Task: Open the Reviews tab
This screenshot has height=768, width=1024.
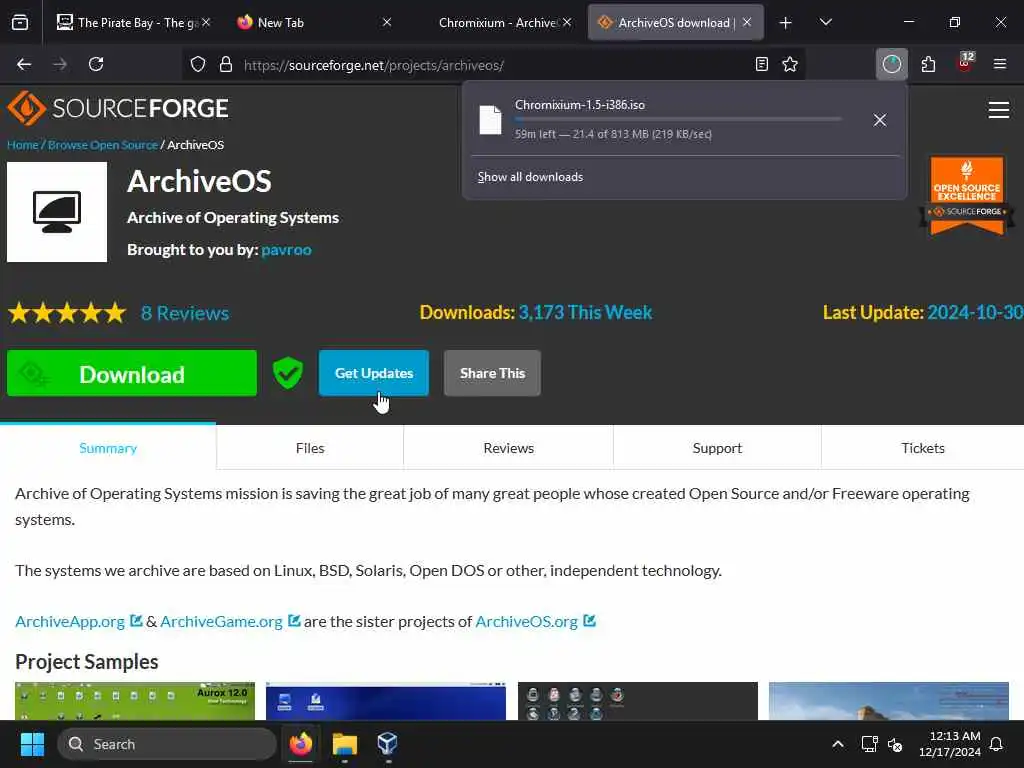Action: (x=508, y=448)
